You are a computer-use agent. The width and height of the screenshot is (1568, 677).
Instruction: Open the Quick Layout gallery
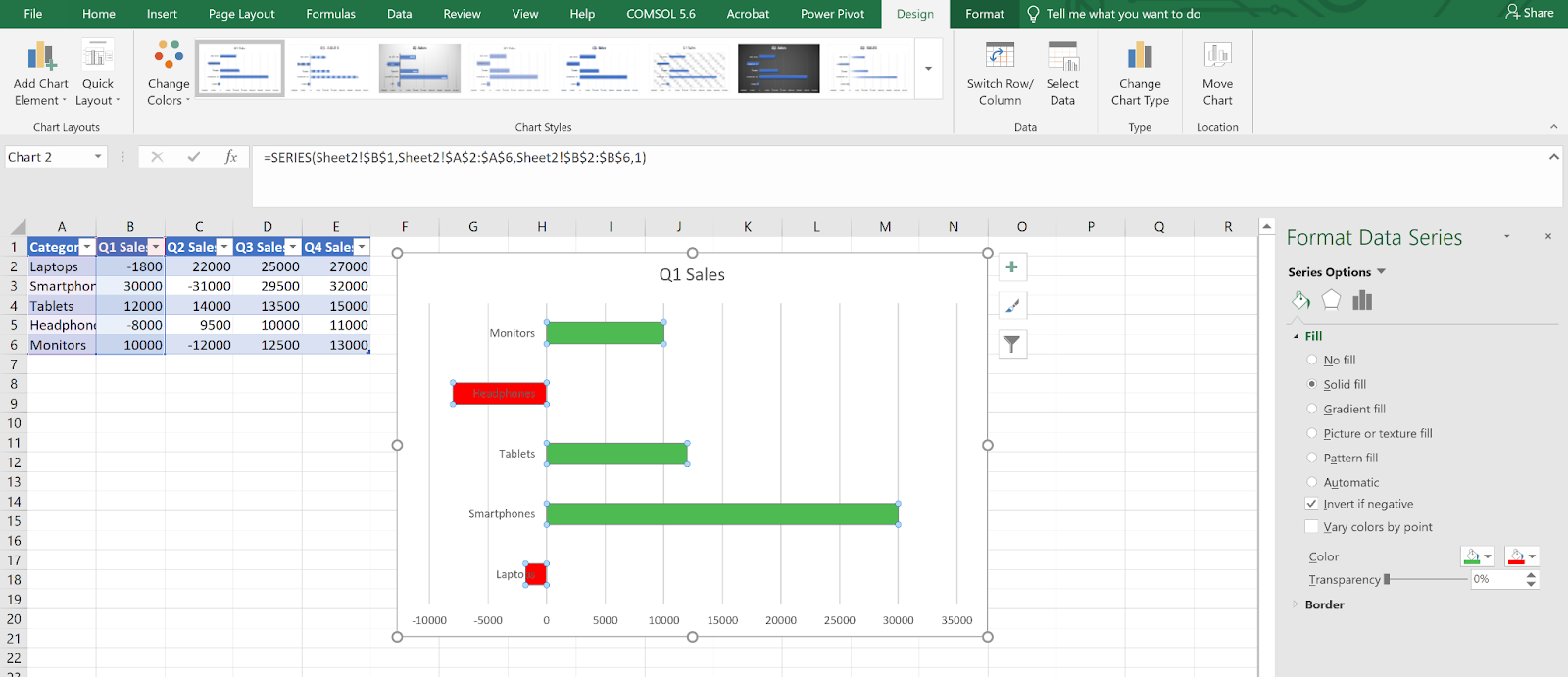[98, 73]
